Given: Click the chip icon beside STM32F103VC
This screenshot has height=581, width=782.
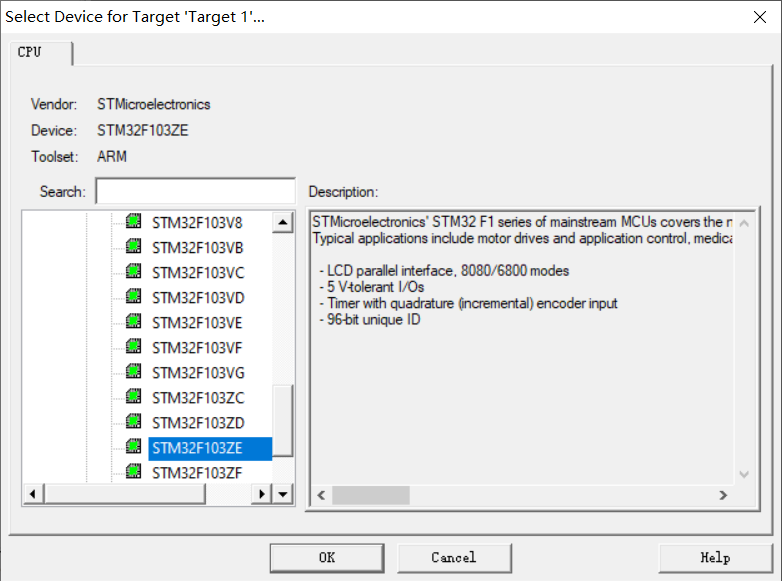Looking at the screenshot, I should [x=133, y=271].
